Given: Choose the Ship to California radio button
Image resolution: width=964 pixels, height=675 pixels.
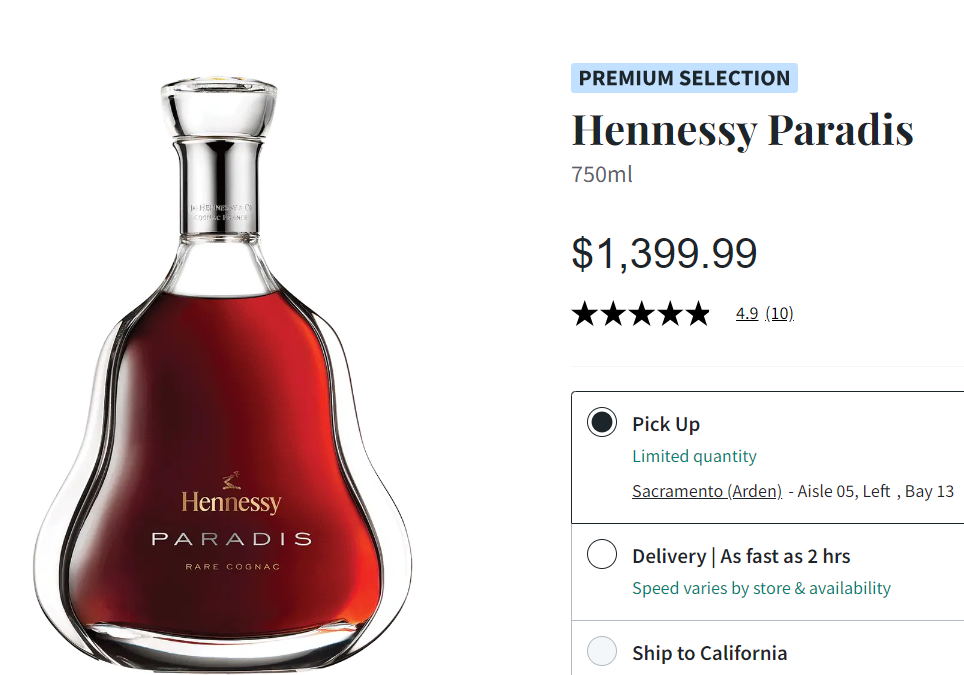Looking at the screenshot, I should [602, 652].
